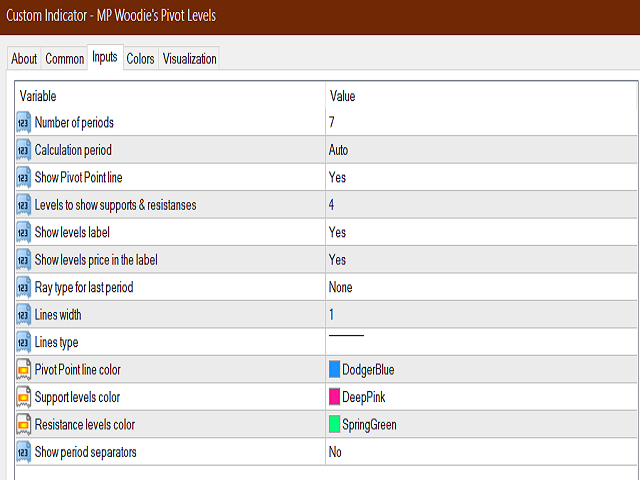Click the Lines type row icon

click(24, 342)
